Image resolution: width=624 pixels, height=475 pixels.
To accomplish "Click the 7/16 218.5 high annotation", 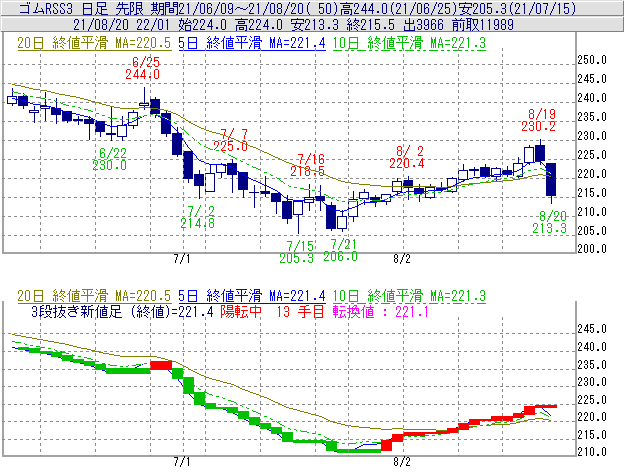I will coord(308,165).
